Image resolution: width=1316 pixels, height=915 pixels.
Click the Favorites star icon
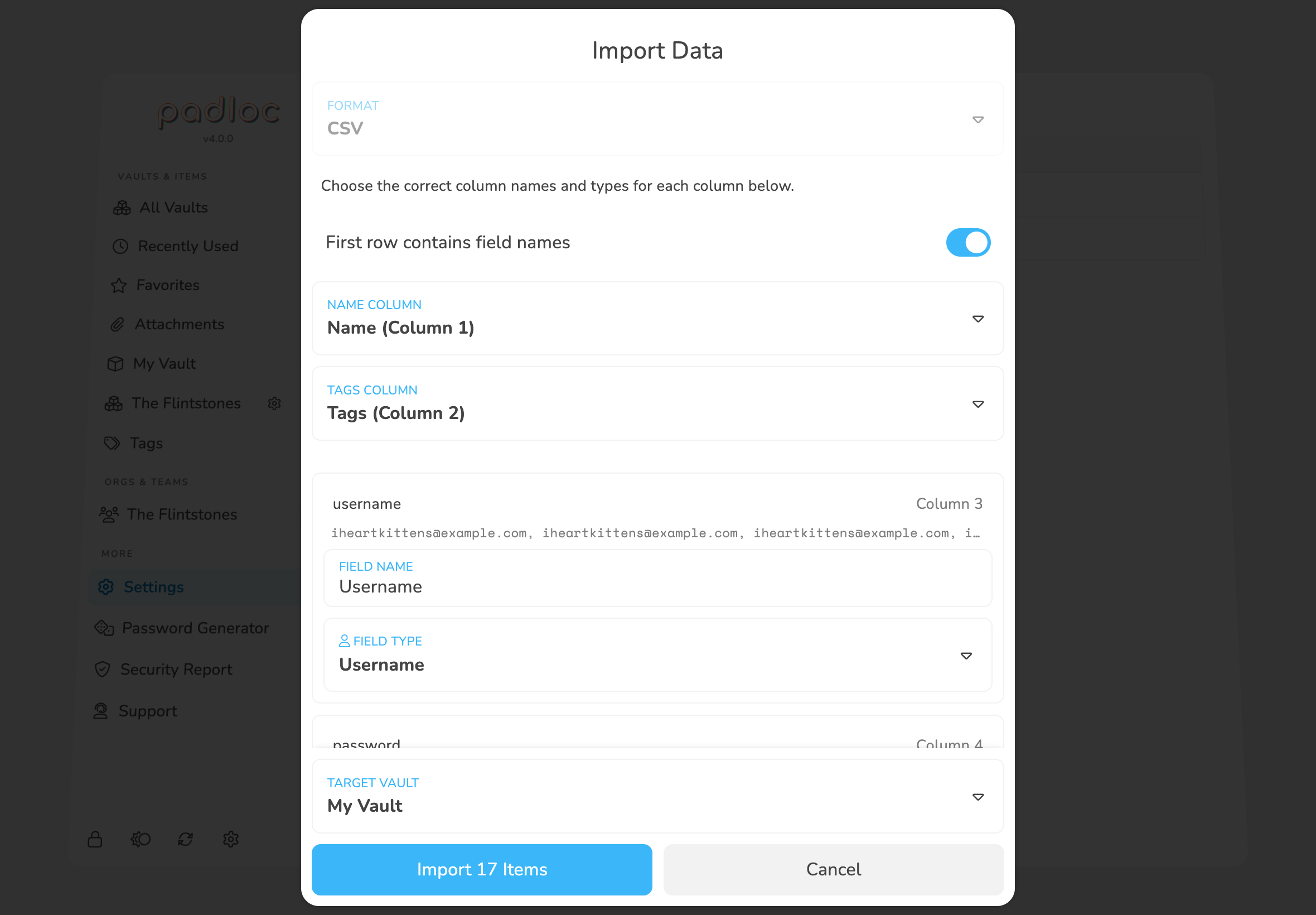click(119, 286)
